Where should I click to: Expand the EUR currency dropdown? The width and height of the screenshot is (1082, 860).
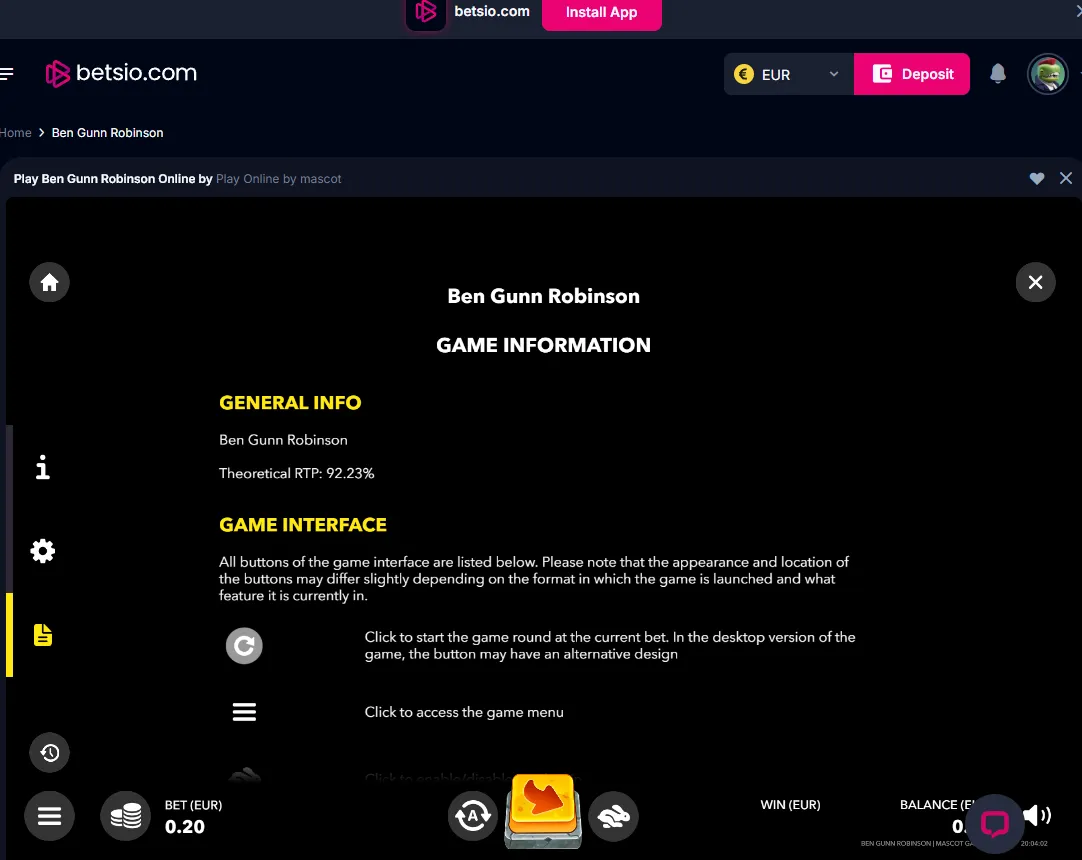point(789,74)
